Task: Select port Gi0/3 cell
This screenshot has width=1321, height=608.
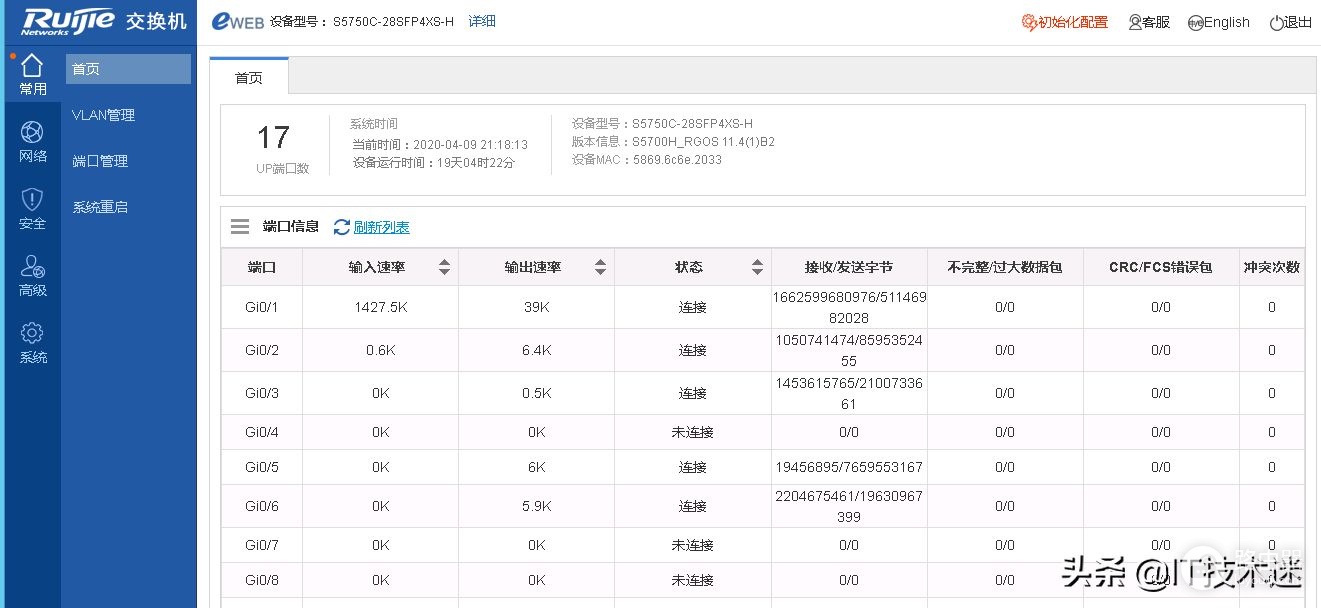Action: point(262,393)
